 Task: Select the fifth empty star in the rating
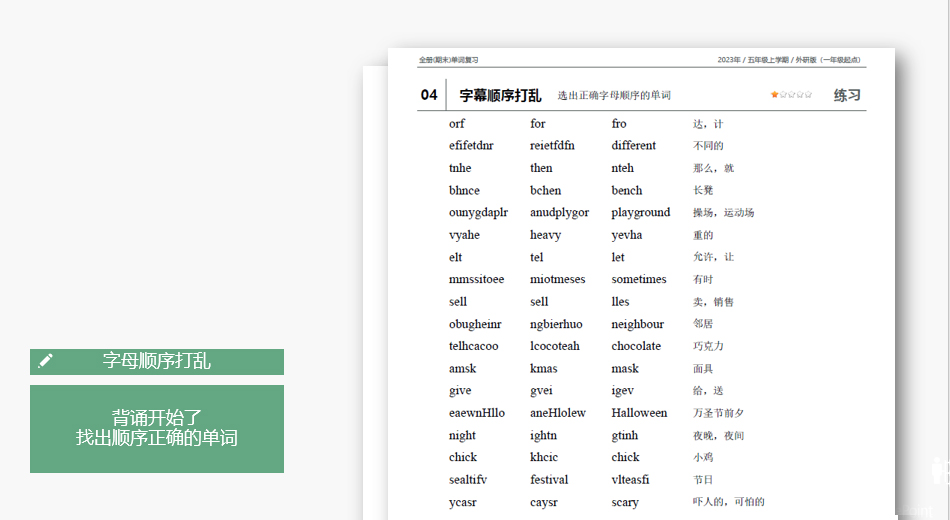click(x=808, y=95)
